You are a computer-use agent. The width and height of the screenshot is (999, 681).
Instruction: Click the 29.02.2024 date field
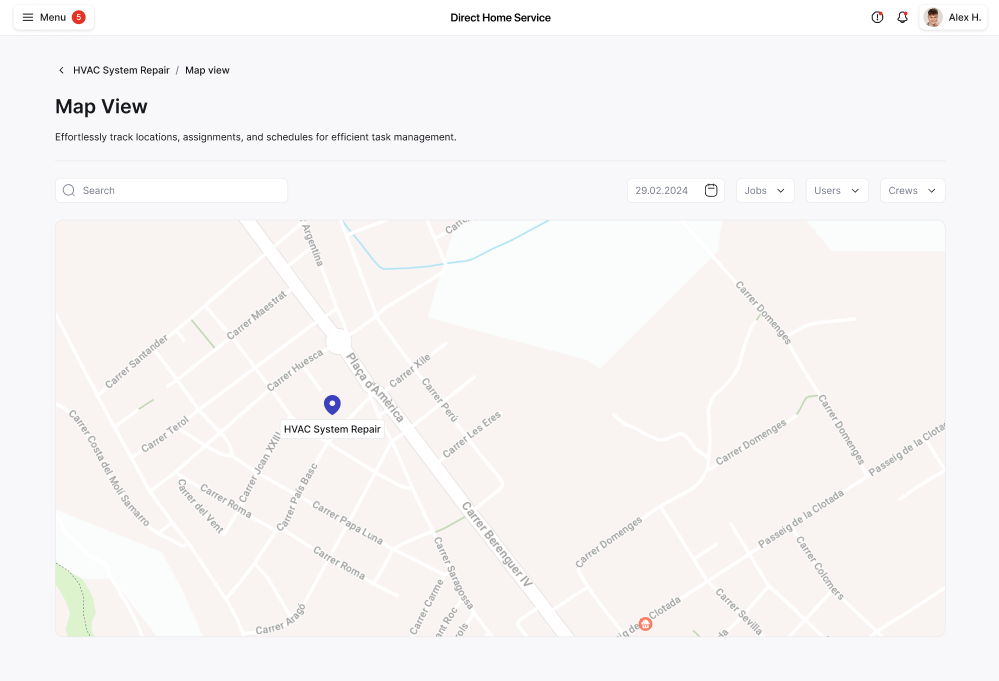[662, 190]
